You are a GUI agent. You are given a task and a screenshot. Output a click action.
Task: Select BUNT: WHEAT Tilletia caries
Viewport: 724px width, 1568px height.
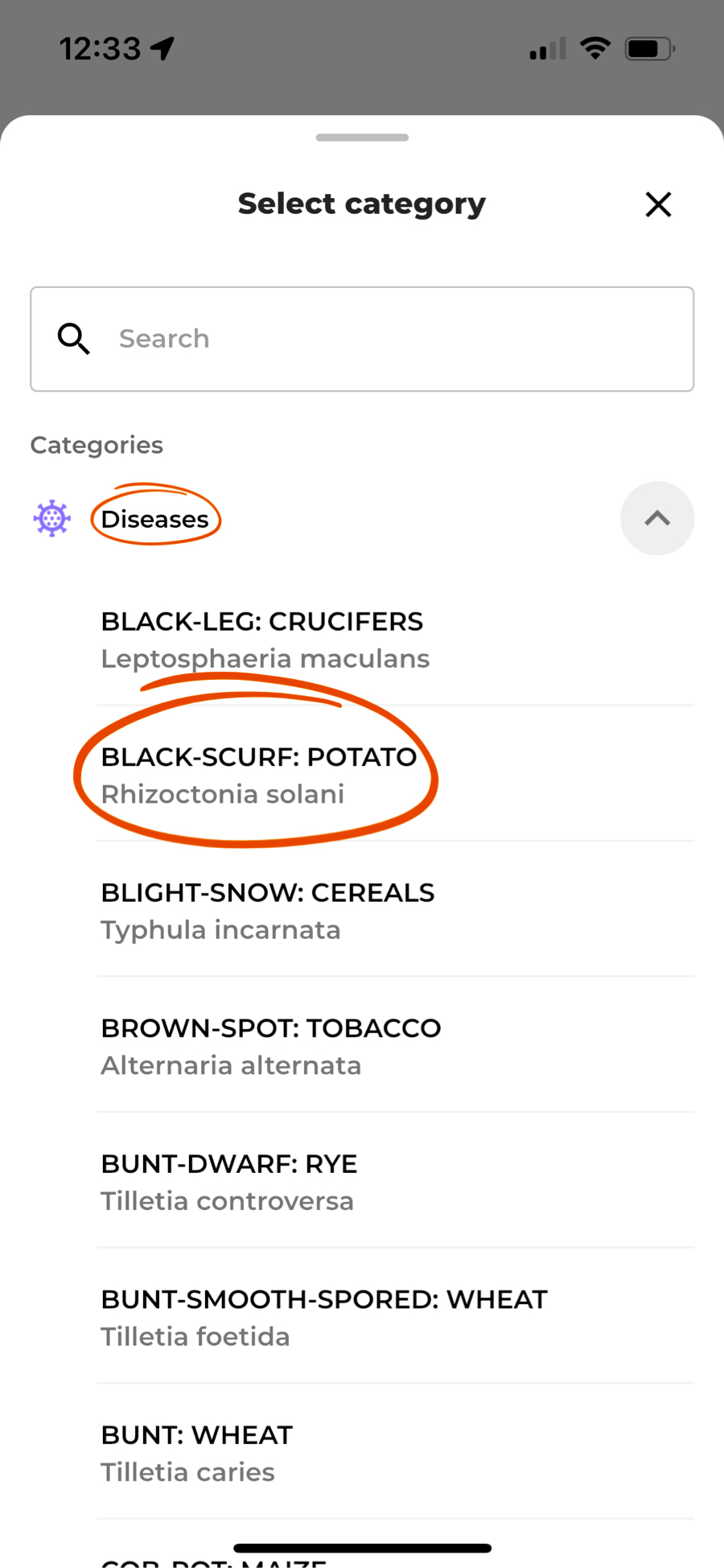tap(395, 1452)
